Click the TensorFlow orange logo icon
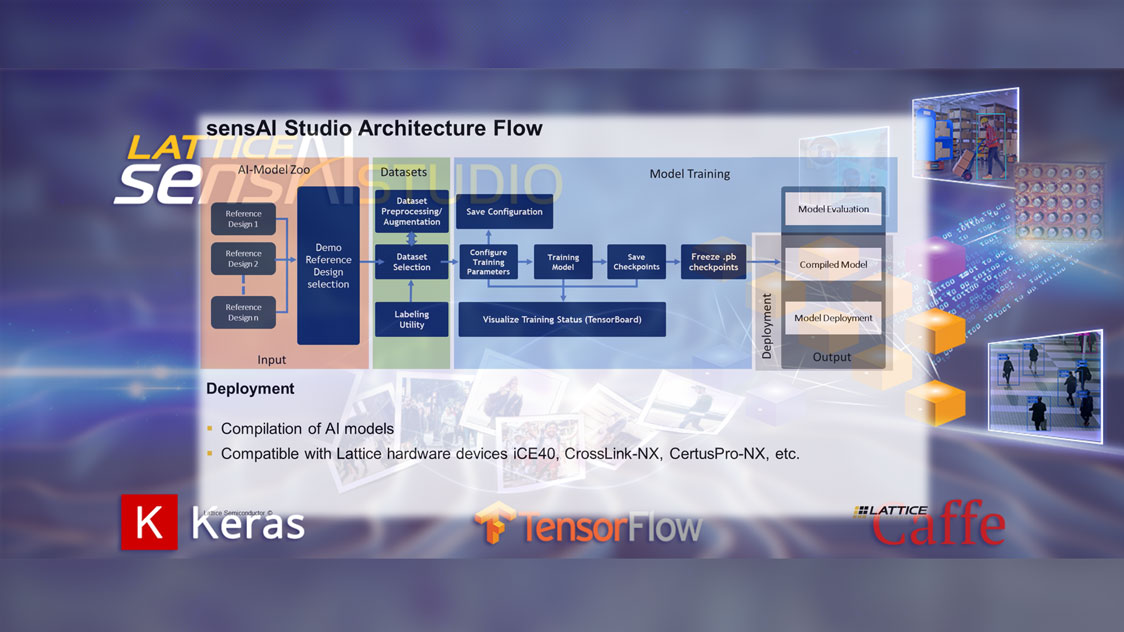 click(495, 522)
